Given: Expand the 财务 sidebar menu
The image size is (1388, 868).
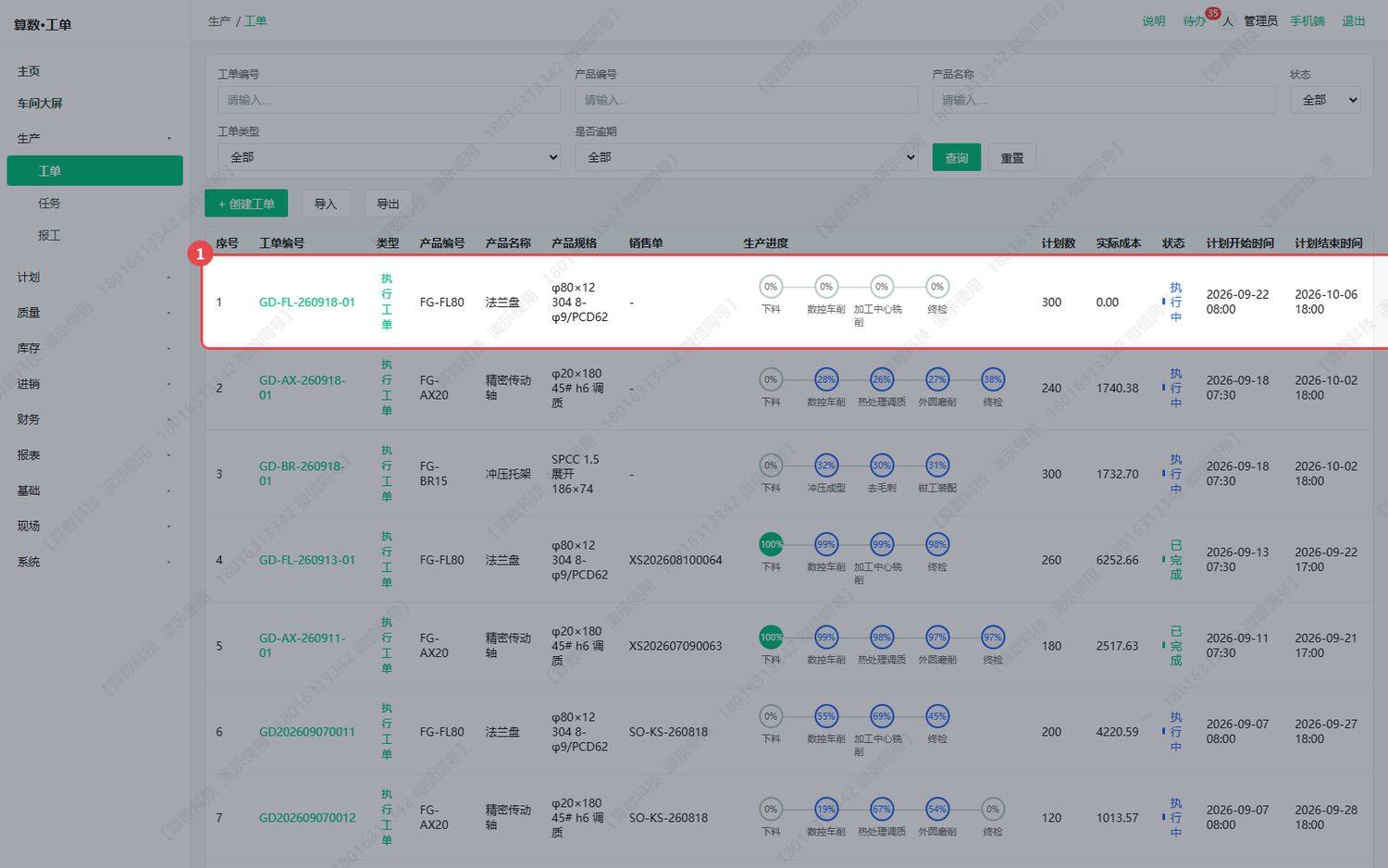Looking at the screenshot, I should point(94,419).
